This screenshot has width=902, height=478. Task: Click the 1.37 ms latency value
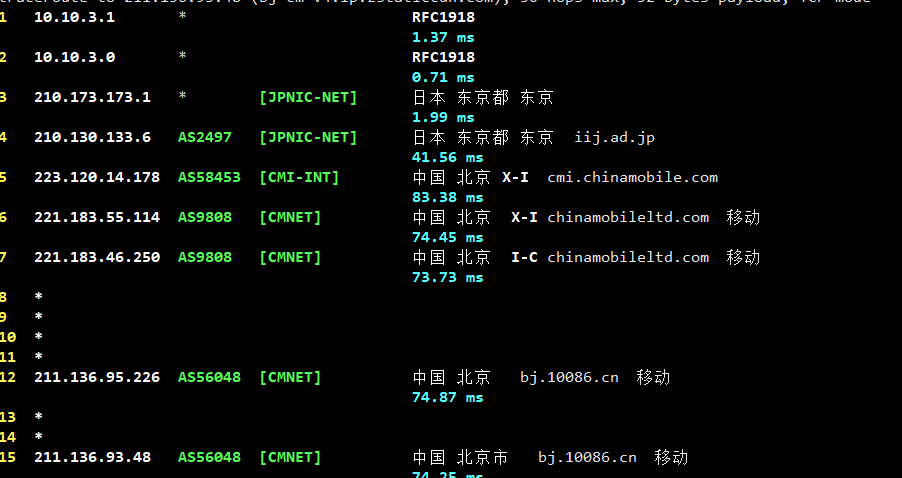pyautogui.click(x=443, y=37)
